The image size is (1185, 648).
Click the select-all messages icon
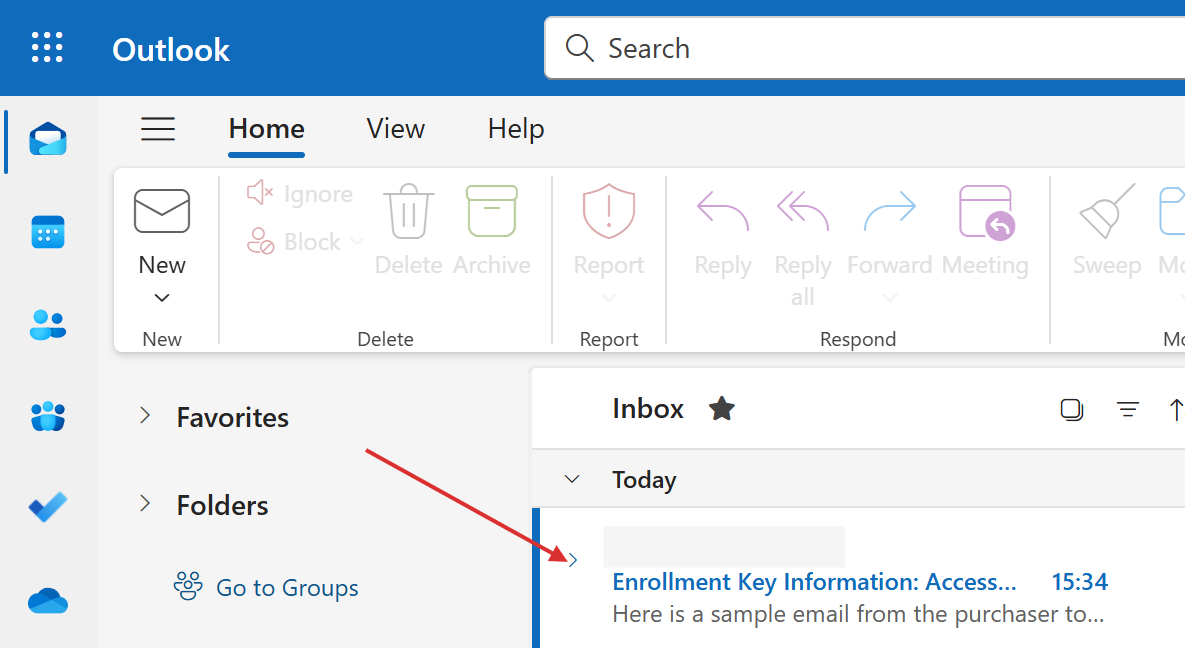[x=1072, y=409]
